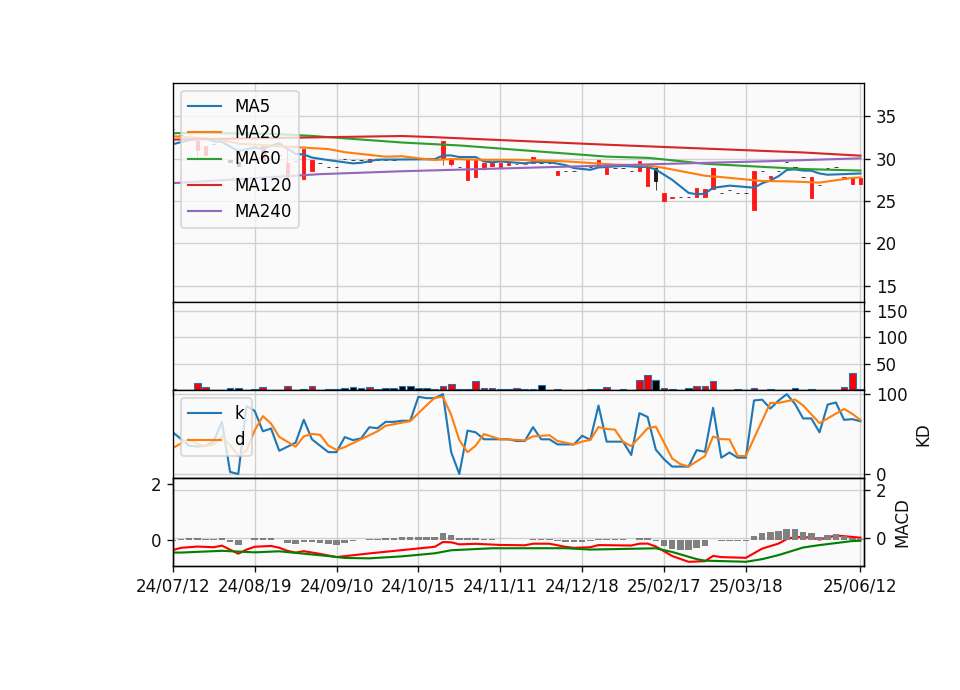
Task: Click the 25/02/17 date tick label
Action: point(664,586)
